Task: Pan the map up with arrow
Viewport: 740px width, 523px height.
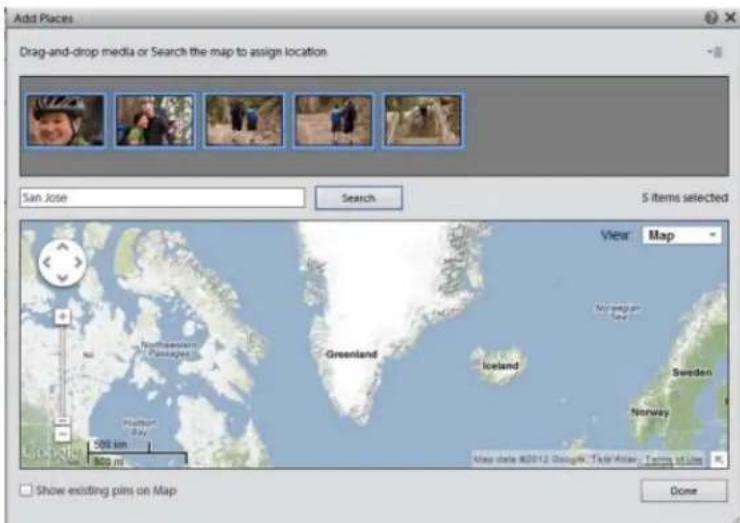Action: tap(62, 246)
